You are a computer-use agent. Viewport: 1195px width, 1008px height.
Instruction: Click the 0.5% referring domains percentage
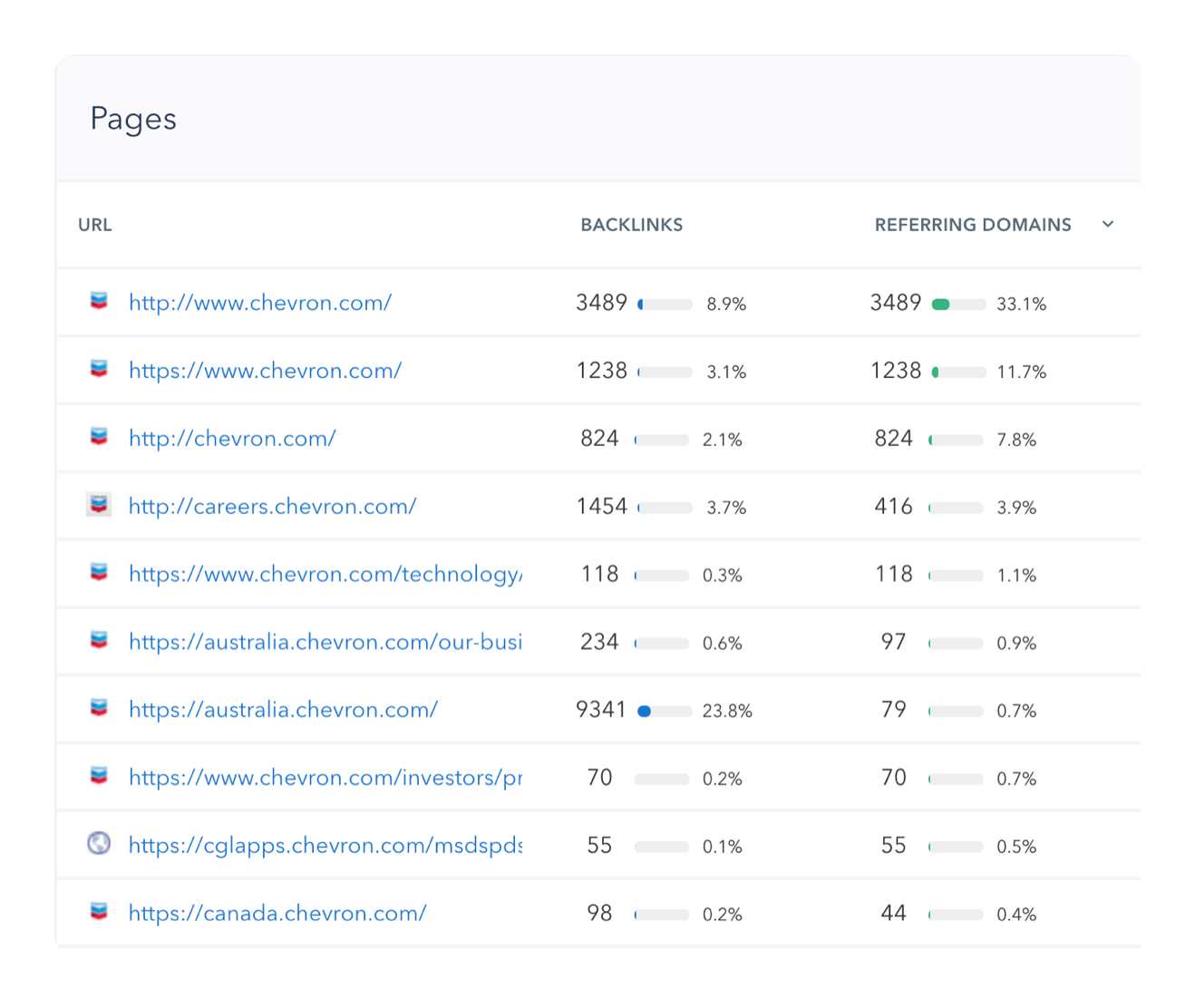[x=1016, y=847]
